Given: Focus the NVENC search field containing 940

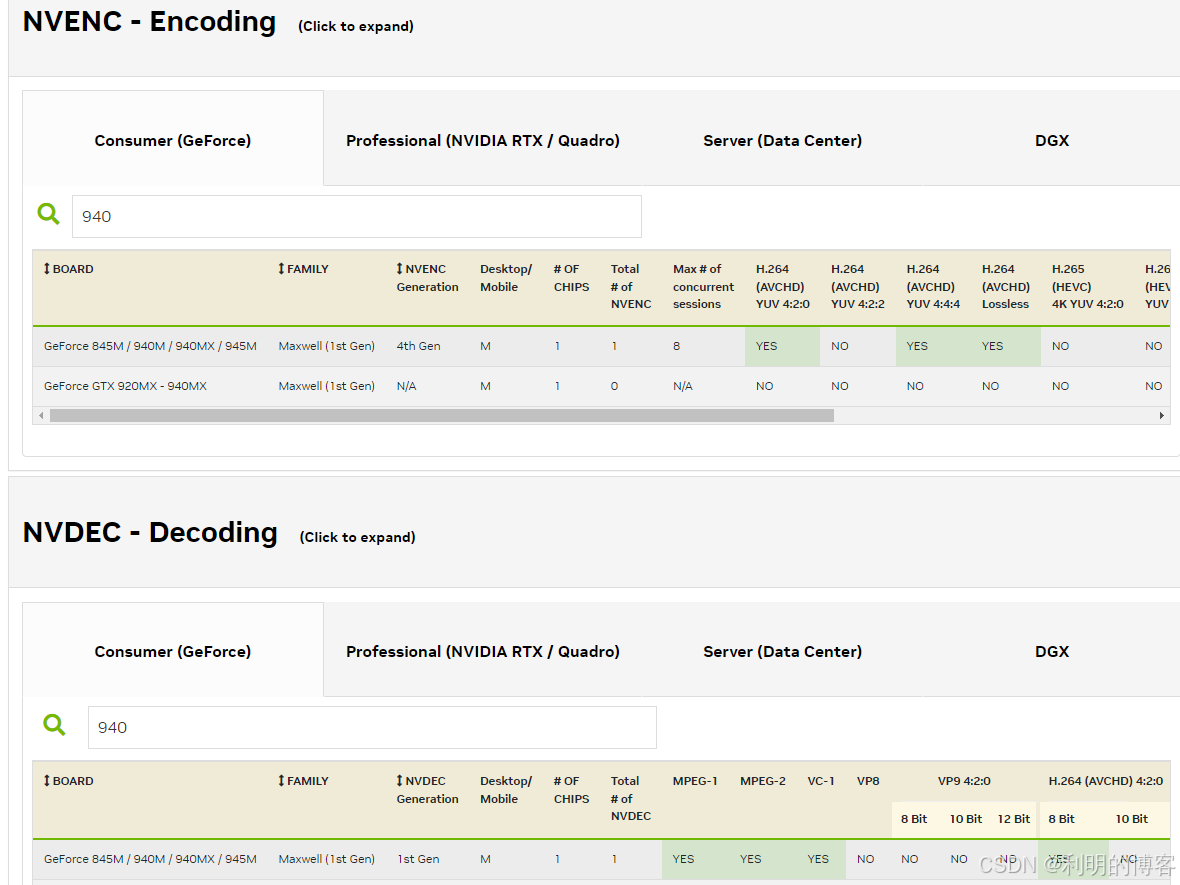Looking at the screenshot, I should (357, 217).
